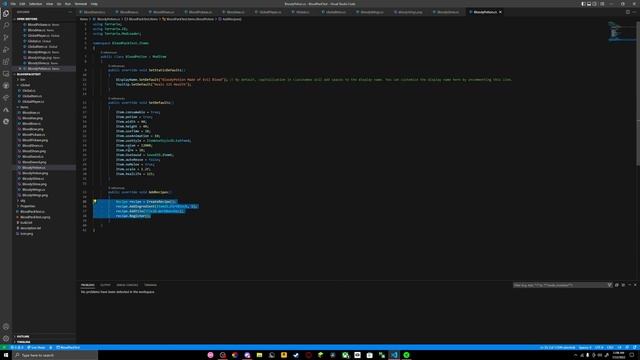Click the UTF-8 encoding status item
640x360 pixels.
pos(599,348)
